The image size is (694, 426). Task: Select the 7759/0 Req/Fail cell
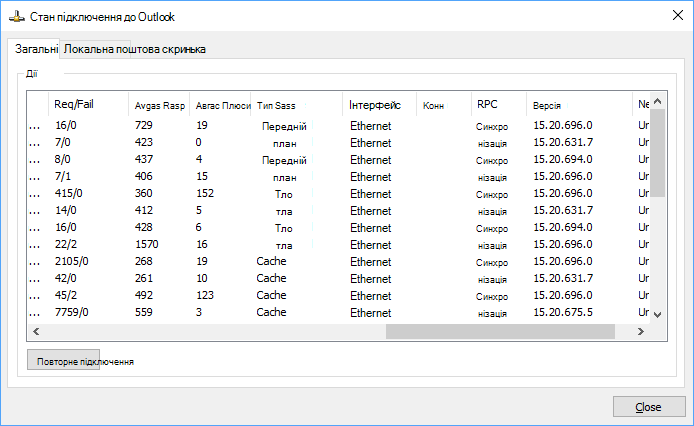(72, 312)
